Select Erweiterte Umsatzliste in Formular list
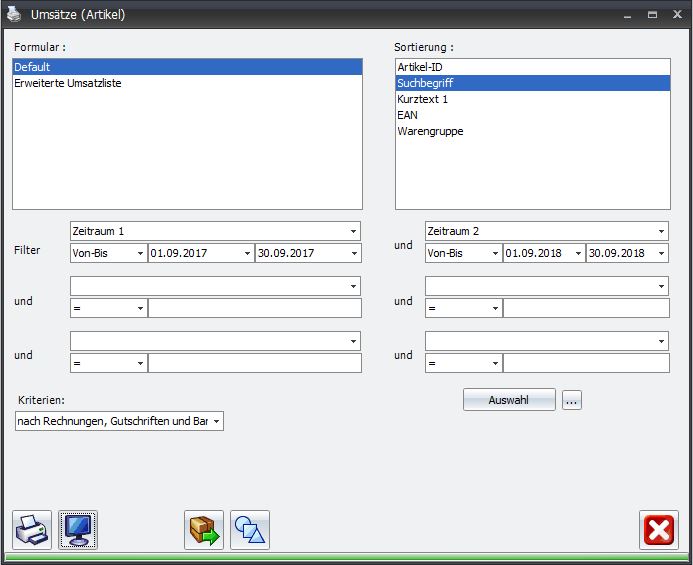Viewport: 693px width, 565px height. 68,83
